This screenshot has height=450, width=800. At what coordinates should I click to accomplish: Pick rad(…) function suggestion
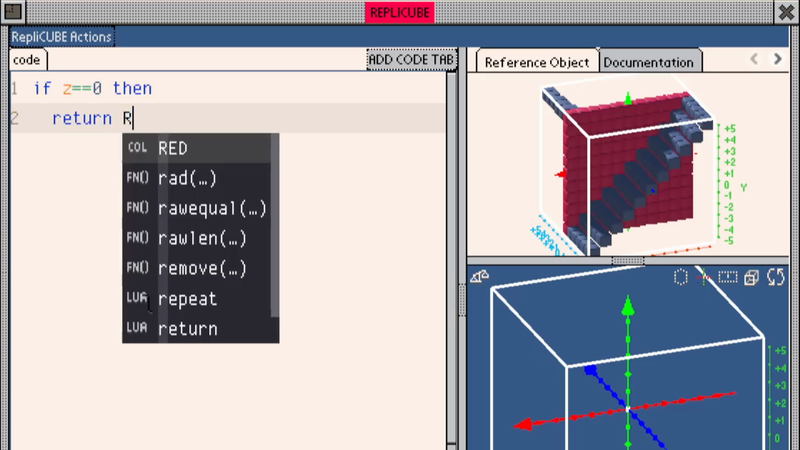196,178
